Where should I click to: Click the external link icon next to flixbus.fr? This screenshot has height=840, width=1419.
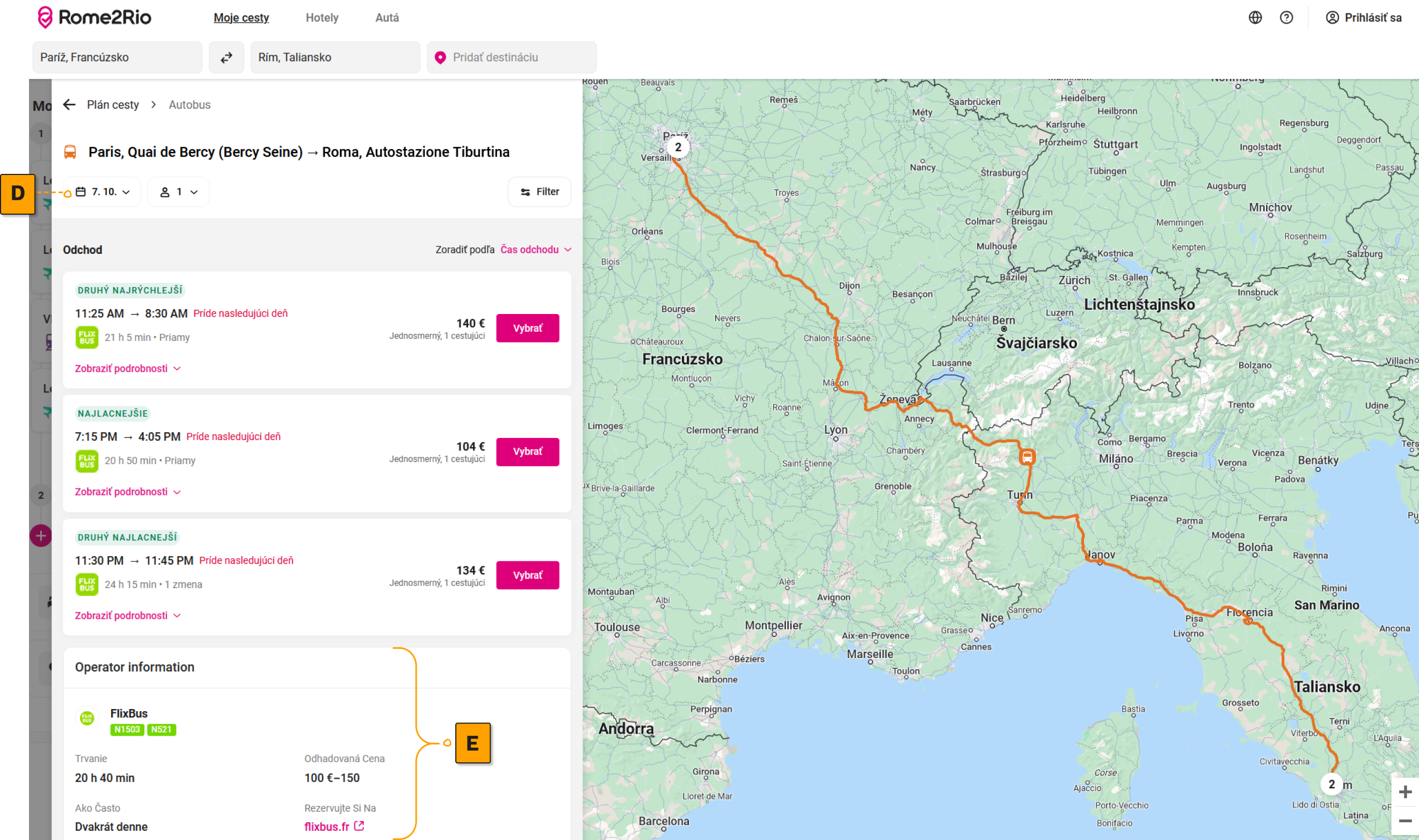pyautogui.click(x=359, y=826)
